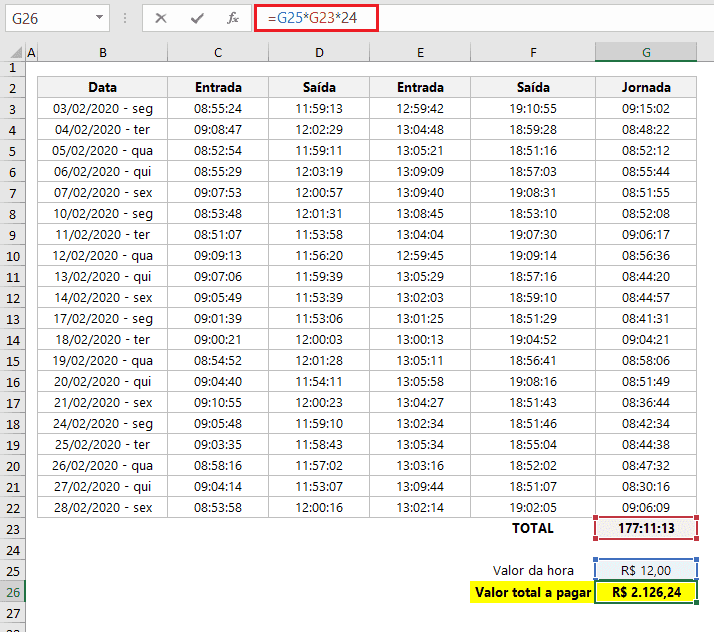This screenshot has width=714, height=632.
Task: Select the exit time 12:03:19
Action: tap(319, 172)
